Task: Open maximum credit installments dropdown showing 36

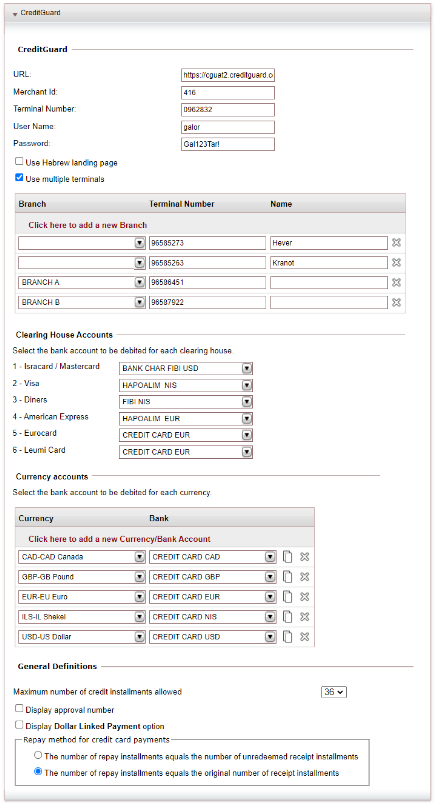Action: [334, 692]
